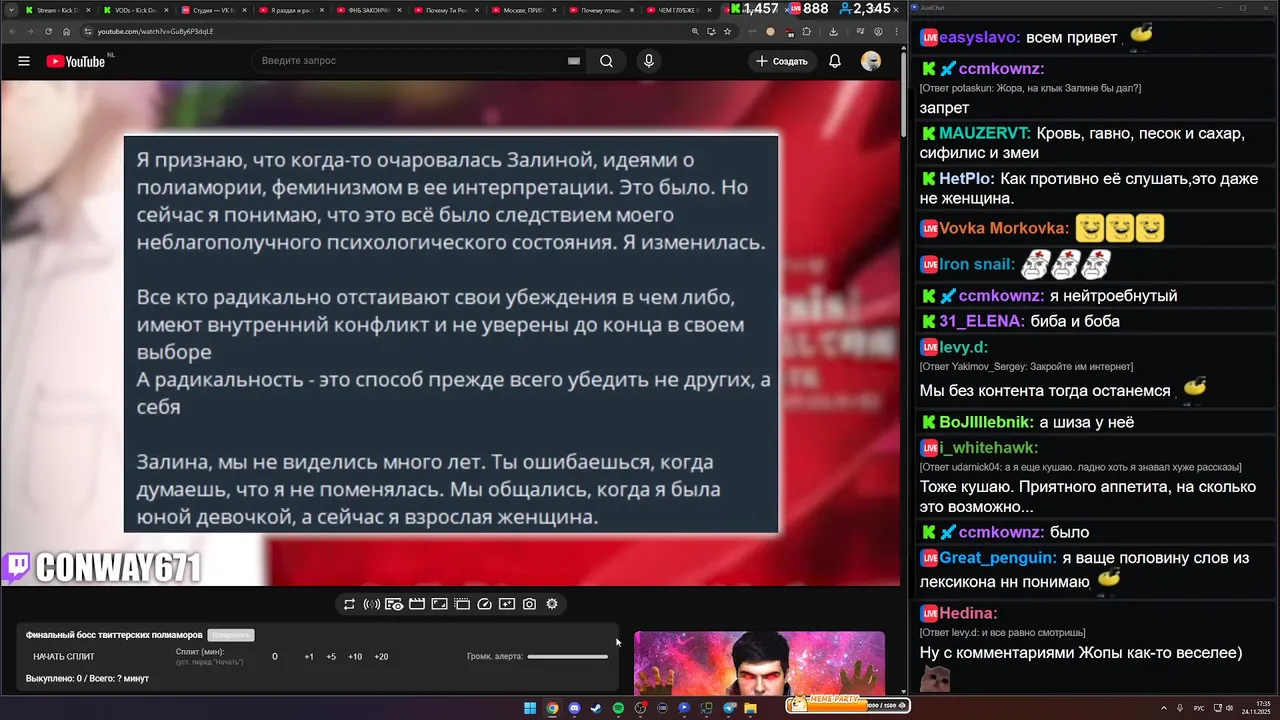Click the glowing-eyes man thumbnail
1280x720 pixels.
pos(759,662)
